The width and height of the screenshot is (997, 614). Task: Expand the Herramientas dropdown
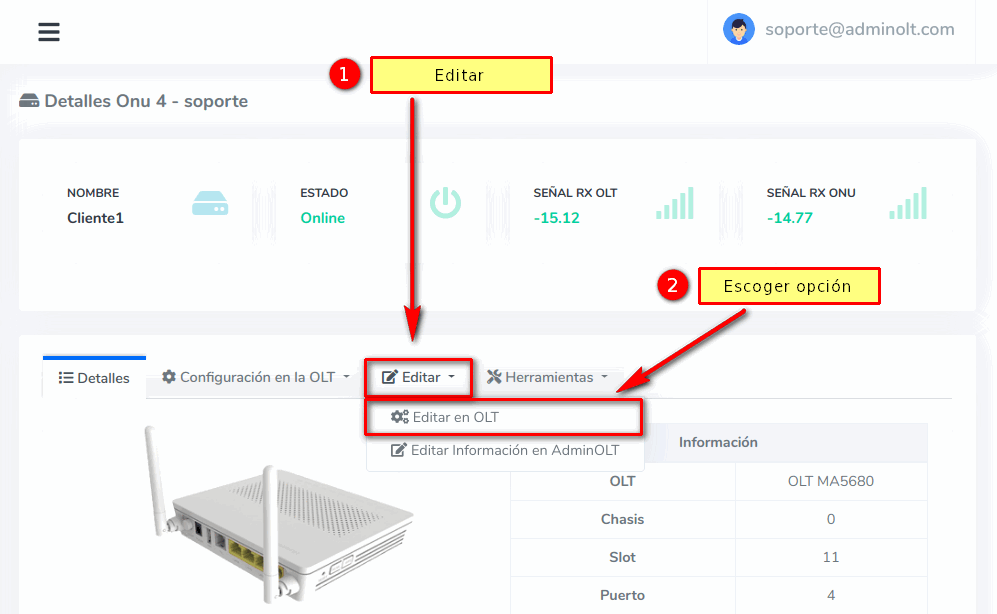(547, 377)
